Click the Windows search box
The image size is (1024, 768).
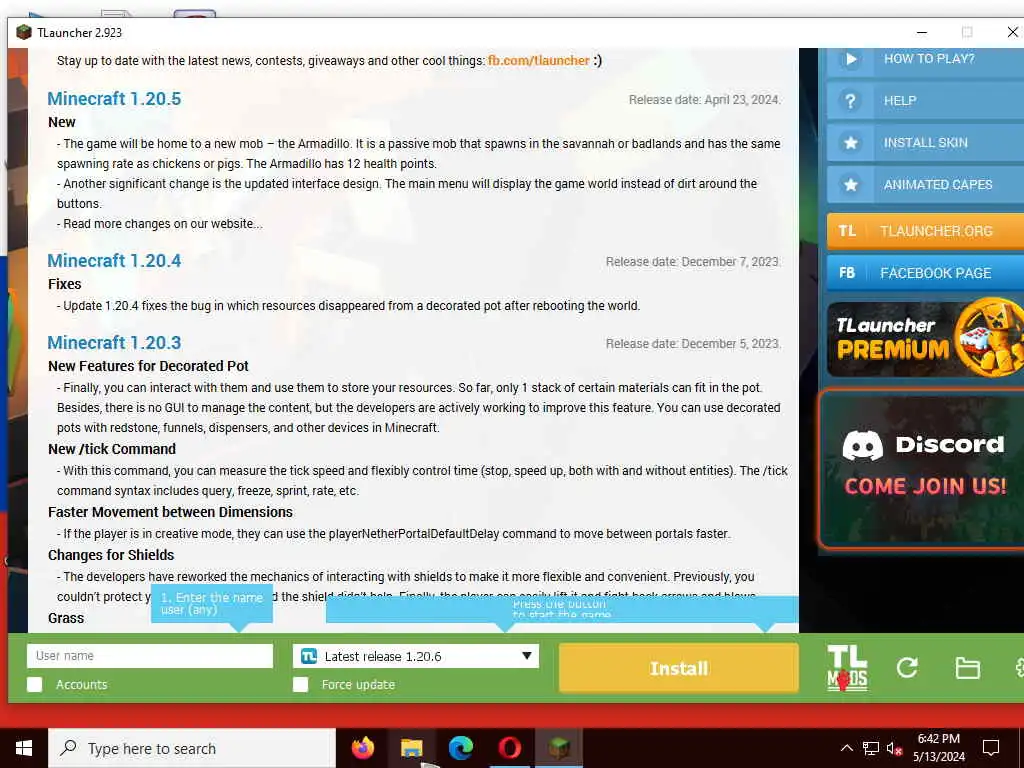point(192,748)
